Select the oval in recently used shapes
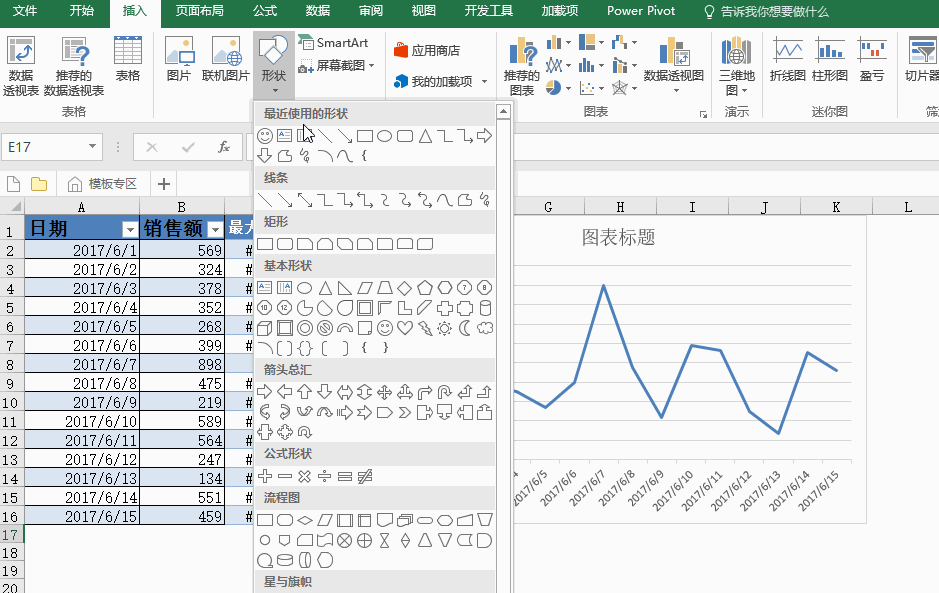This screenshot has height=593, width=939. 384,136
